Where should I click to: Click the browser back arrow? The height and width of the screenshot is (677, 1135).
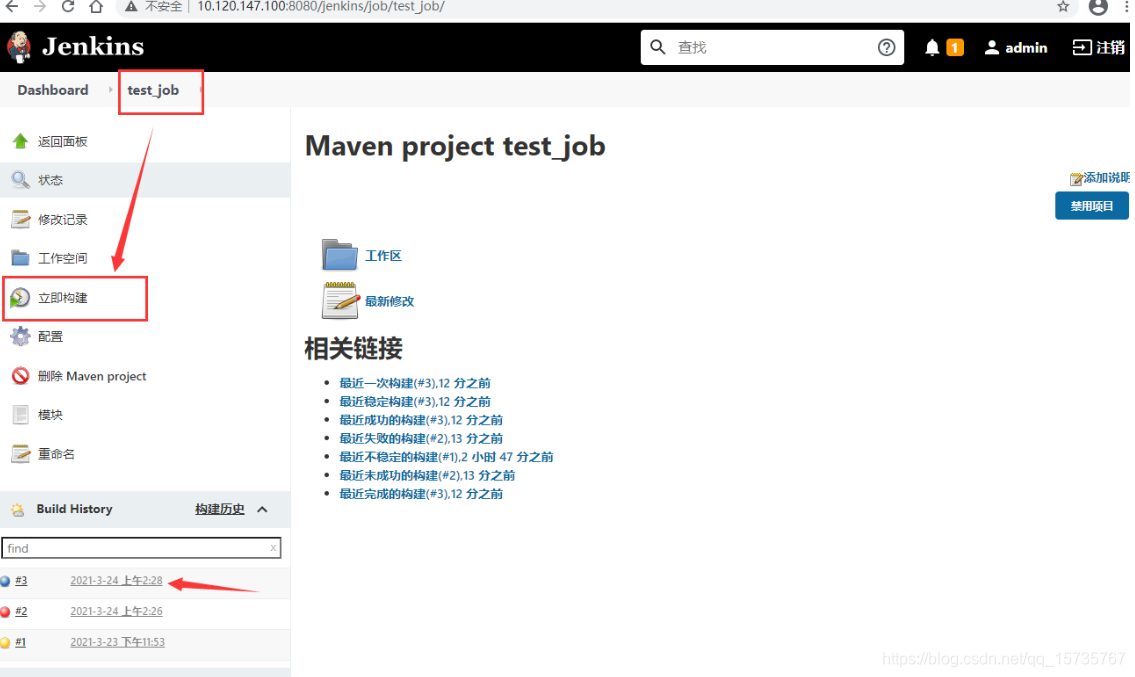(x=12, y=7)
